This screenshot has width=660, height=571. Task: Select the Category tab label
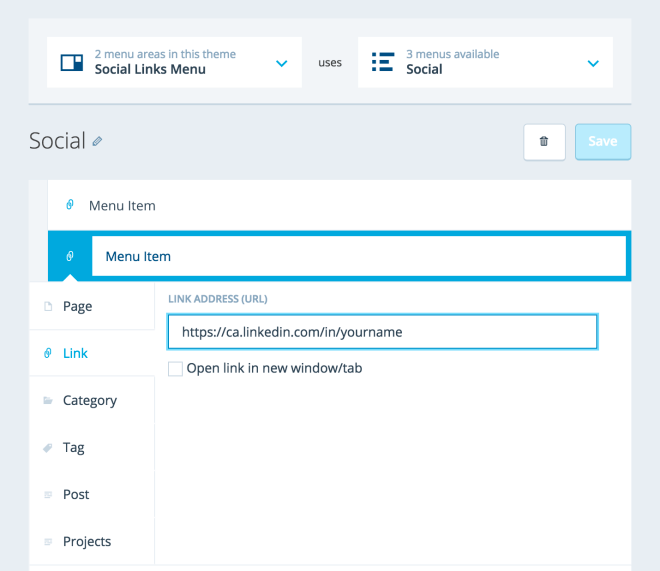(90, 400)
